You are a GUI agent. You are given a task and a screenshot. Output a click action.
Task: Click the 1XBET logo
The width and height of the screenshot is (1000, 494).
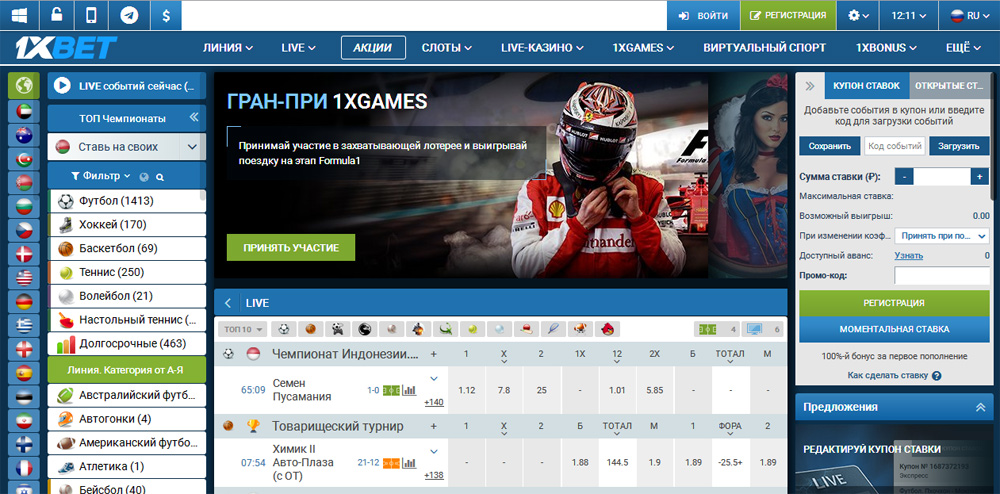click(66, 48)
